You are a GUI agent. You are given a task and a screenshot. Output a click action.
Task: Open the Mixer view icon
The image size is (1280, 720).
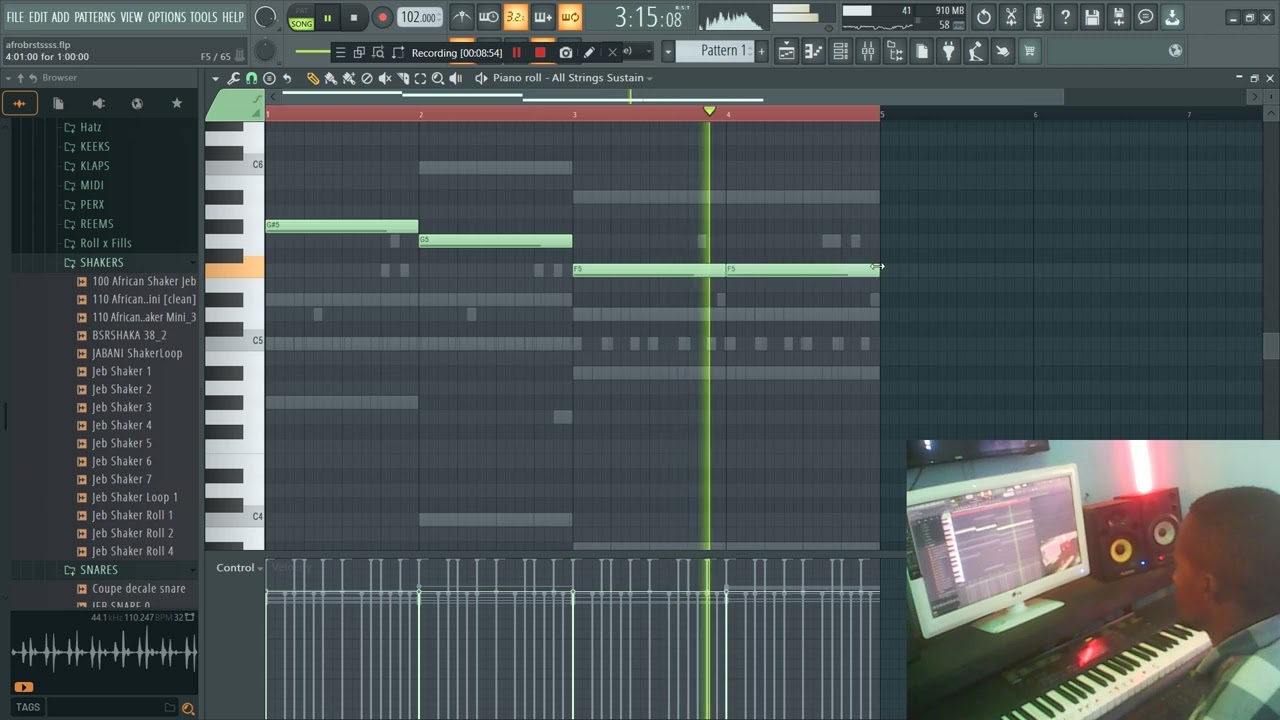(868, 51)
